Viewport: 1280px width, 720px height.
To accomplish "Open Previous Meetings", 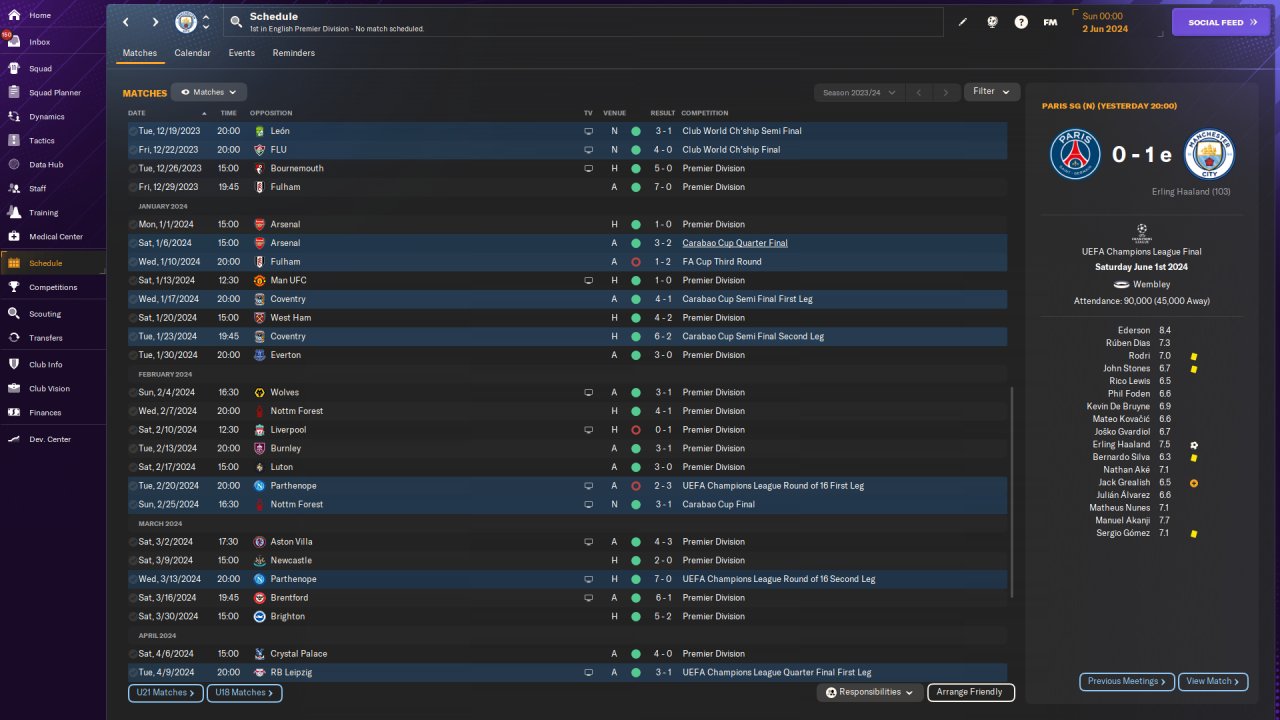I will tap(1127, 681).
